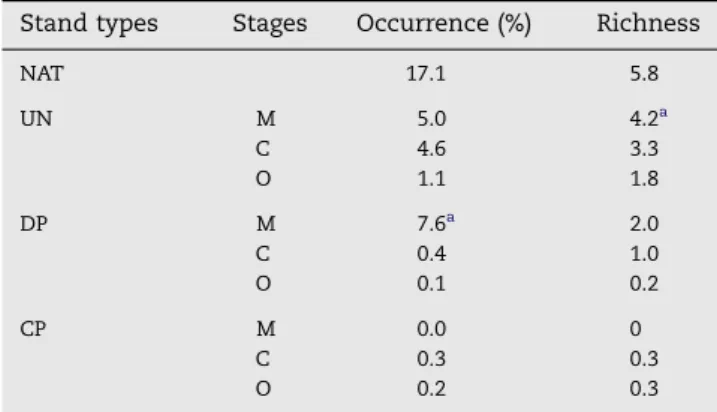The image size is (717, 412).
Task: Click the Stand types column header
Action: coord(89,23)
